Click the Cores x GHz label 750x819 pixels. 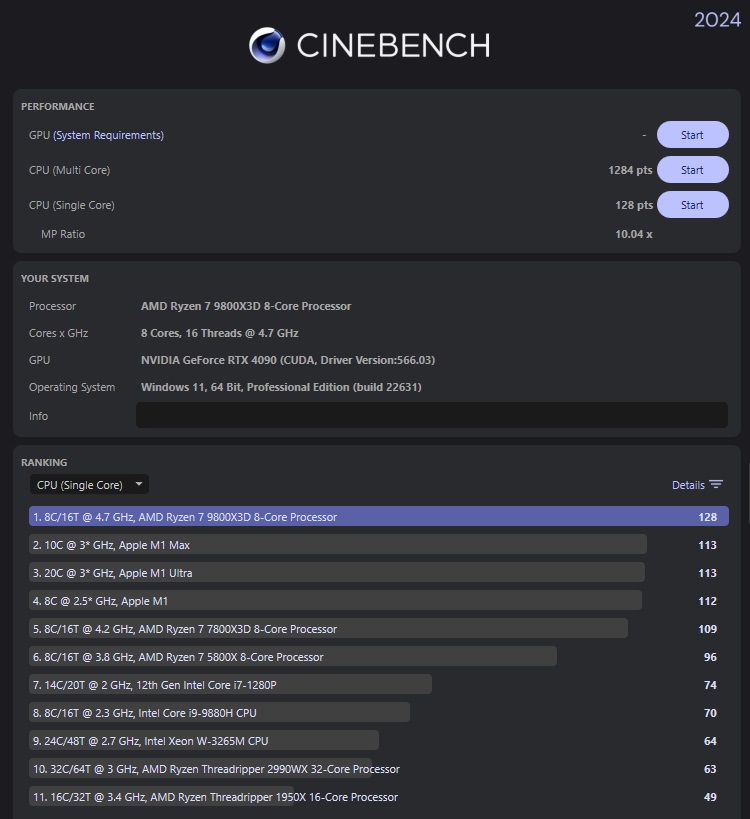58,333
